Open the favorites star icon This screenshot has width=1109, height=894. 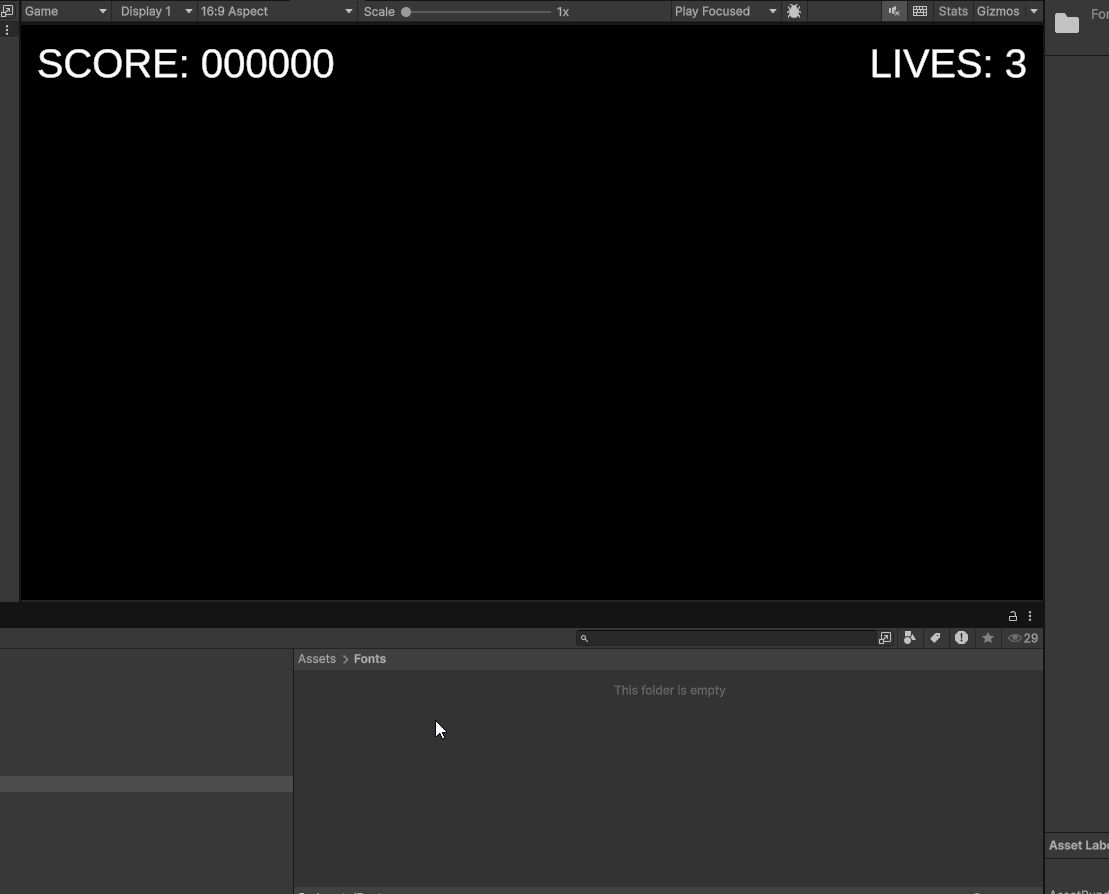click(x=988, y=638)
